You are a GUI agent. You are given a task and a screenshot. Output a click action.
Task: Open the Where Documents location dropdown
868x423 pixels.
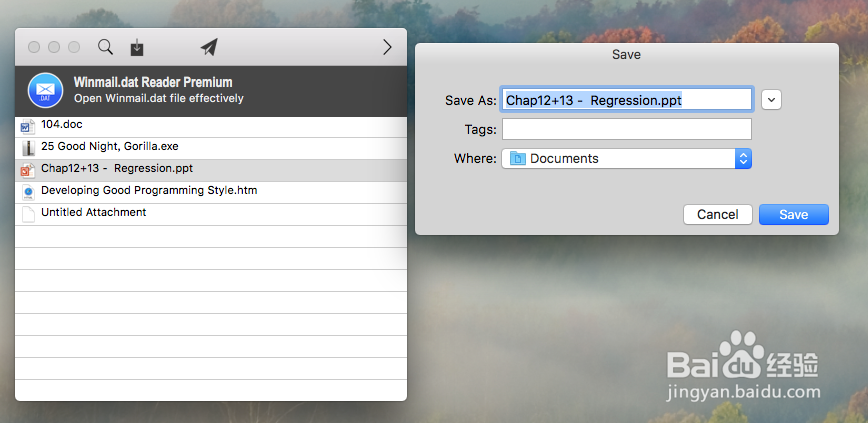pyautogui.click(x=627, y=159)
